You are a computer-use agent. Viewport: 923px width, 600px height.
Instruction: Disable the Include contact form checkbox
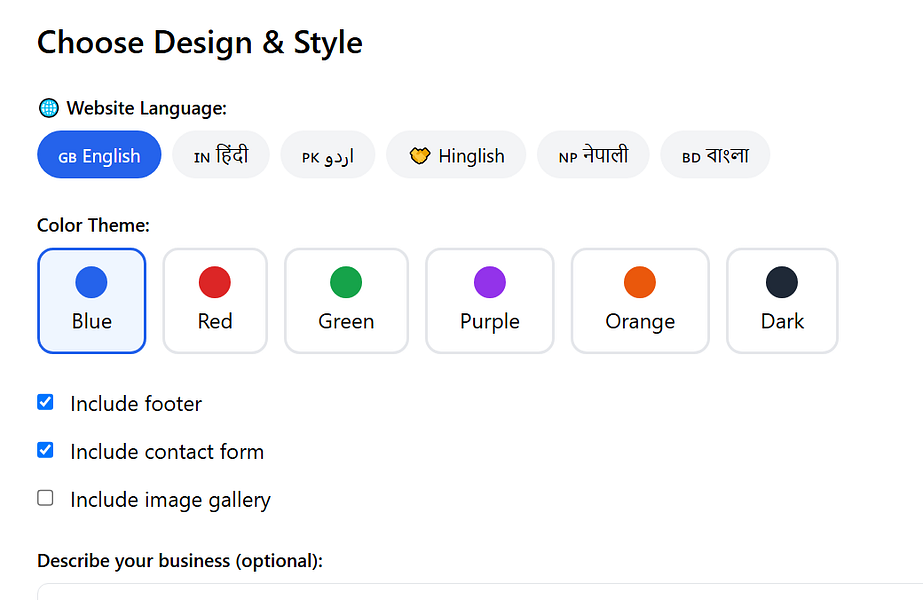coord(45,450)
